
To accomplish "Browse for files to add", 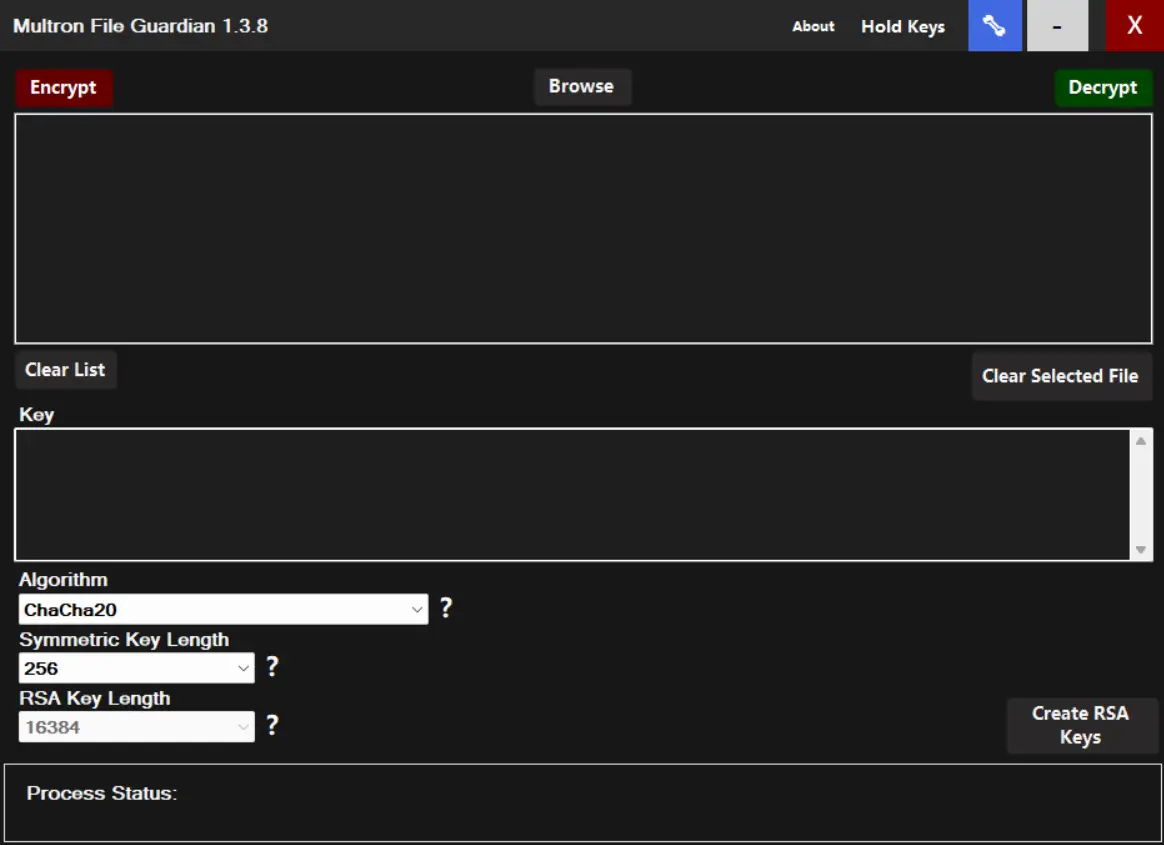I will [581, 86].
